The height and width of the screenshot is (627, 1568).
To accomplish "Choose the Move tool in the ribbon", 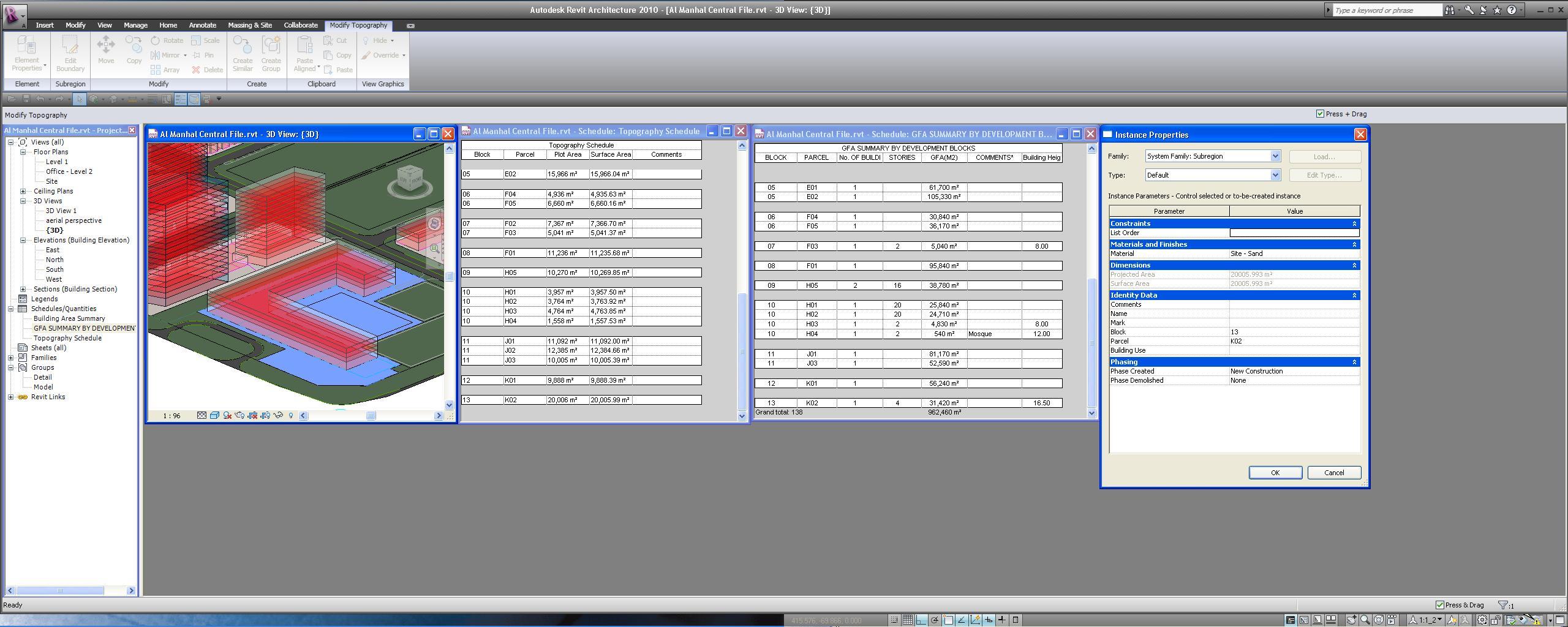I will [106, 50].
